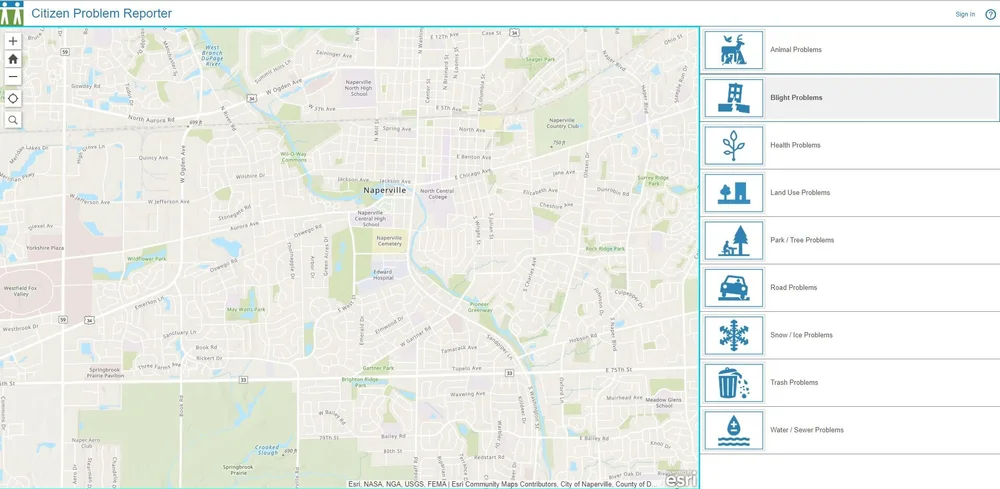1000x489 pixels.
Task: Click Pioneer Greenway map label
Action: click(481, 307)
